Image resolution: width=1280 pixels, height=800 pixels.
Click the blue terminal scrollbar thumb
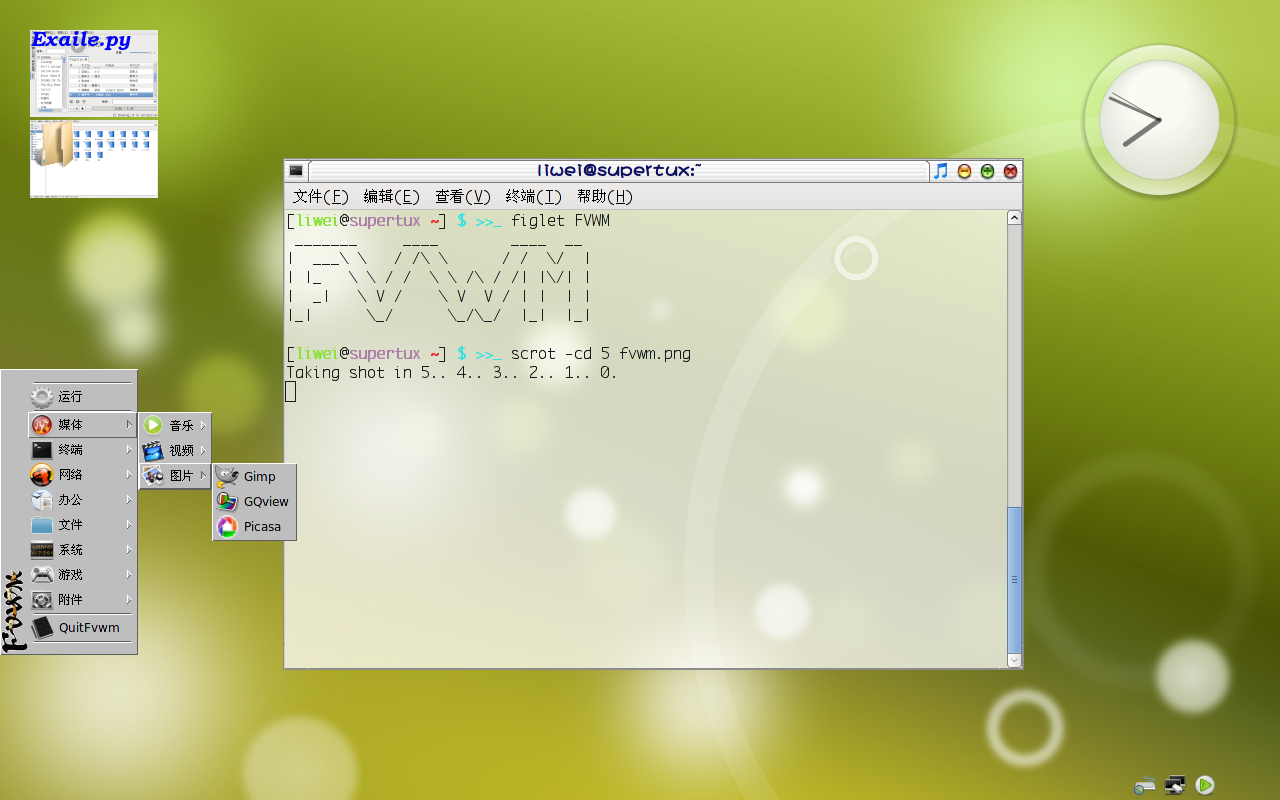point(1014,579)
